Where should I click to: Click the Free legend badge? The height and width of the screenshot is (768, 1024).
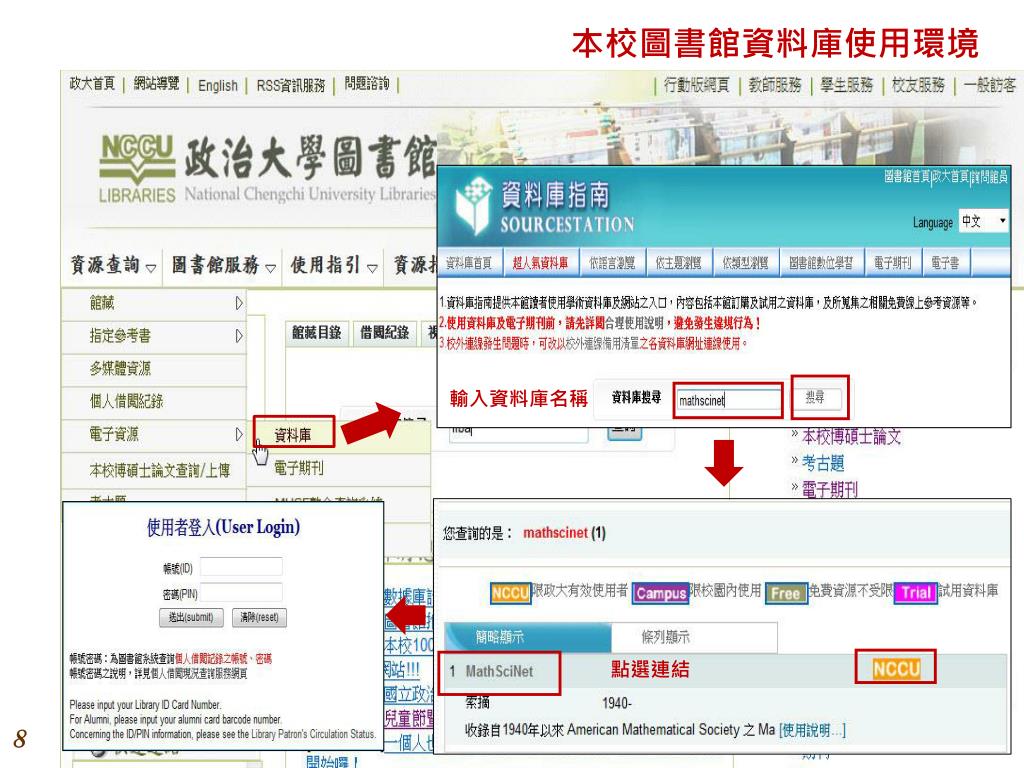pyautogui.click(x=786, y=593)
